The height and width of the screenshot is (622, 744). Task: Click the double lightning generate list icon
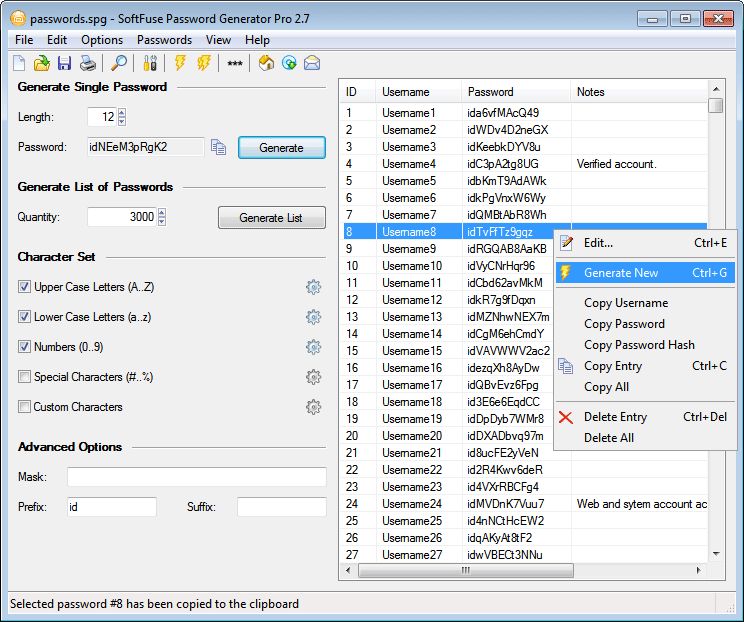(204, 63)
